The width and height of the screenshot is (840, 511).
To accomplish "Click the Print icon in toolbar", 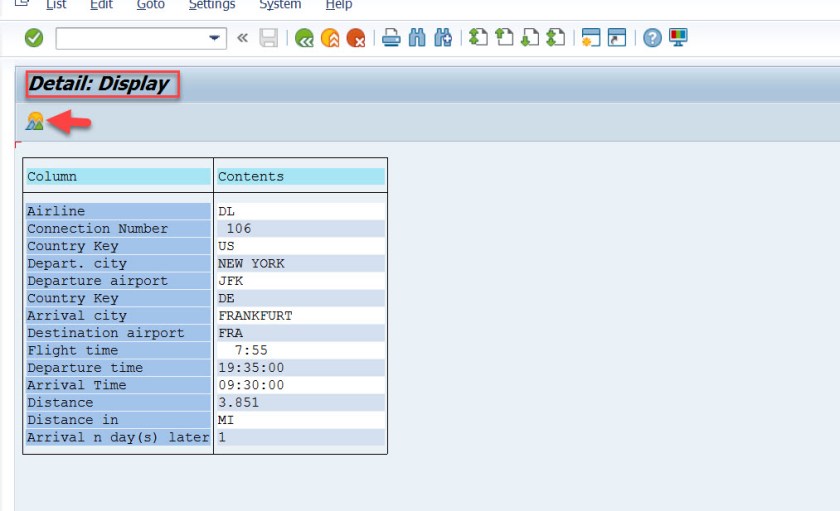I will 392,38.
